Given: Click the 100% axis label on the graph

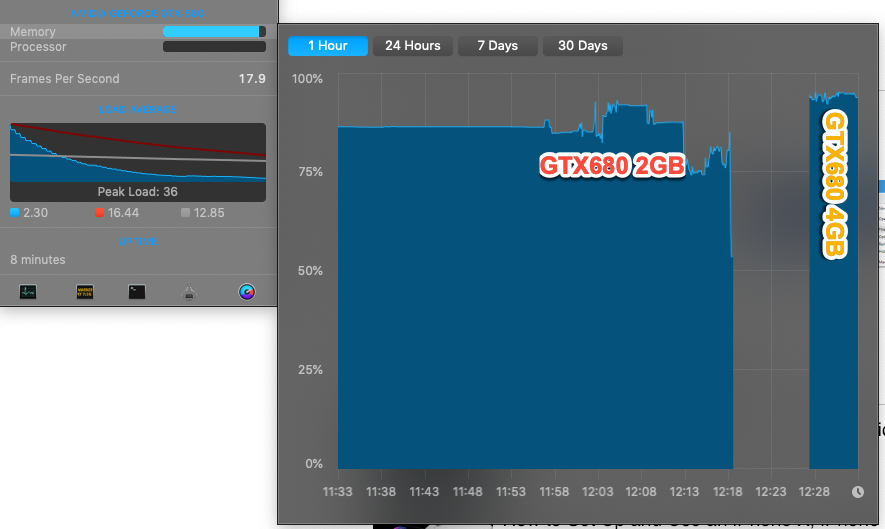Looking at the screenshot, I should click(307, 78).
